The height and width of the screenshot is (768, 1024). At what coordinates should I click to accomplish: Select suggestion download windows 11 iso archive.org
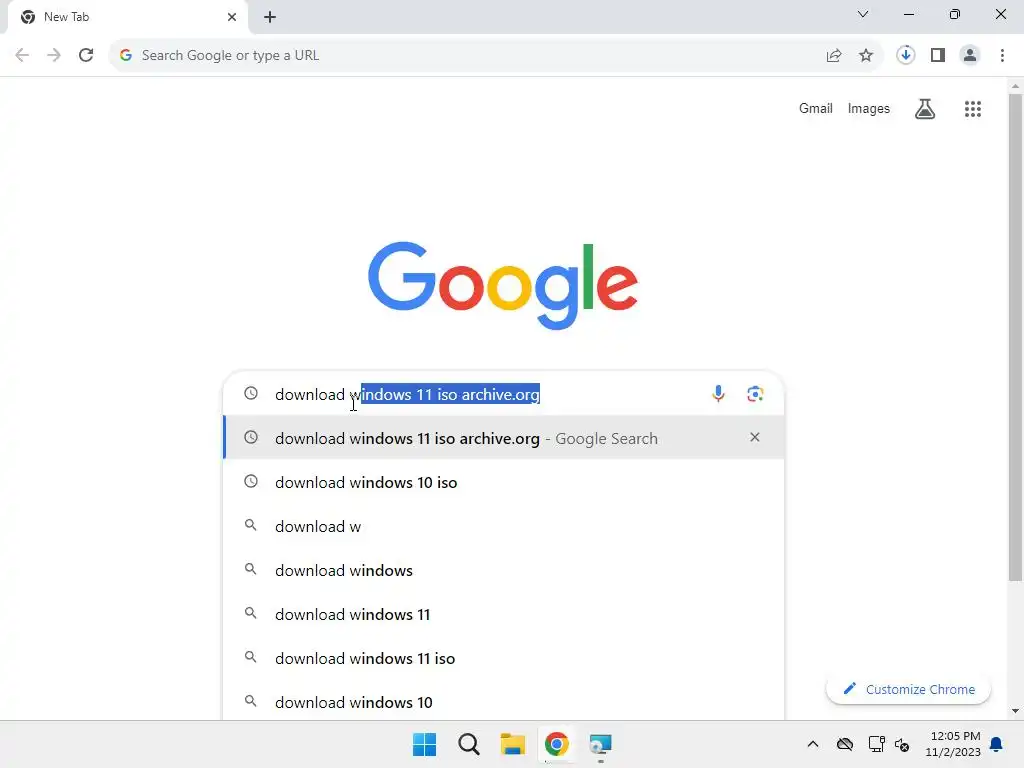(x=504, y=438)
